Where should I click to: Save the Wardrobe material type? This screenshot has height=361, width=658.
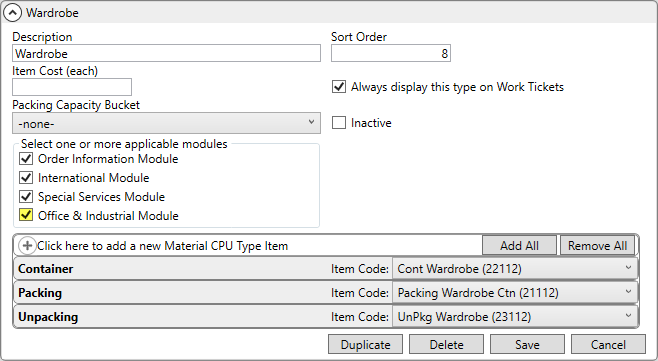pyautogui.click(x=527, y=344)
